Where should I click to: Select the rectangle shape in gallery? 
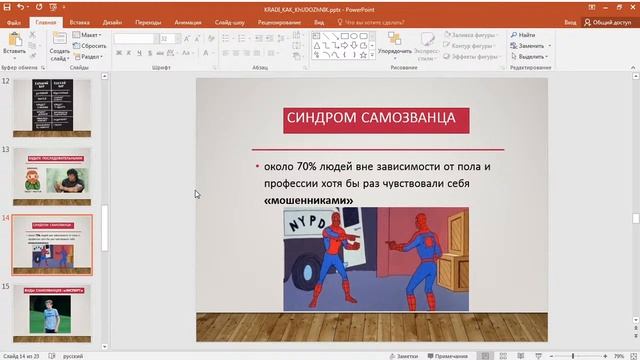[x=344, y=36]
